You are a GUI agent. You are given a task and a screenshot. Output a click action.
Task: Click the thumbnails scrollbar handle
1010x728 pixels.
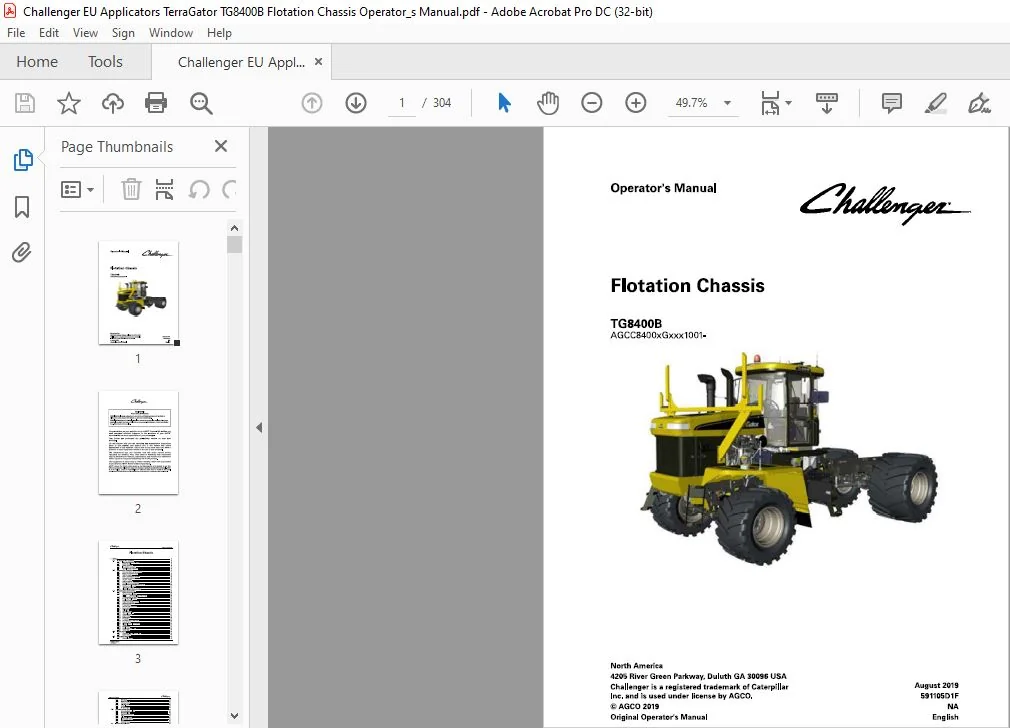point(234,245)
